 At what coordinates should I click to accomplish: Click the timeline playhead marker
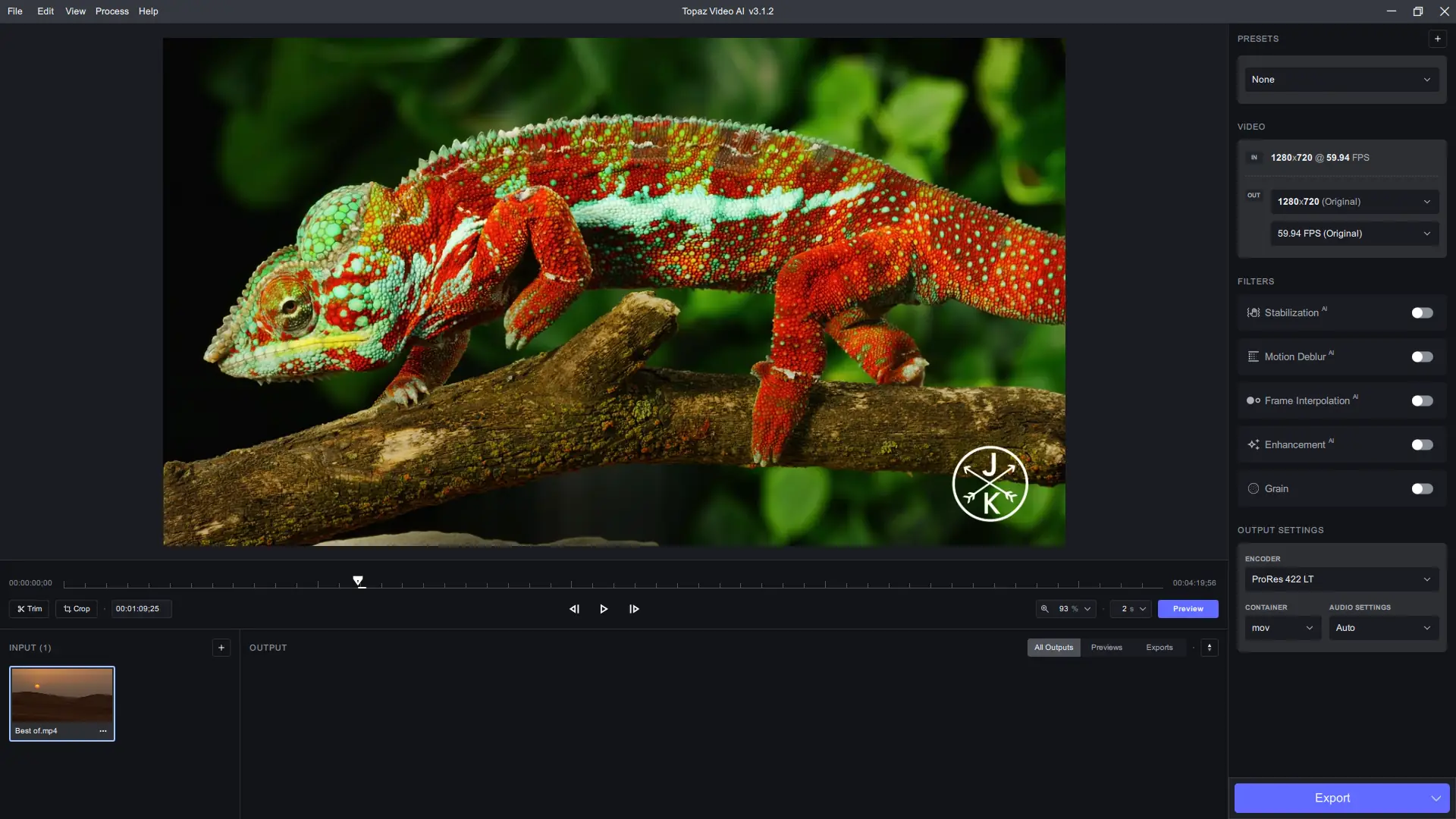click(358, 581)
